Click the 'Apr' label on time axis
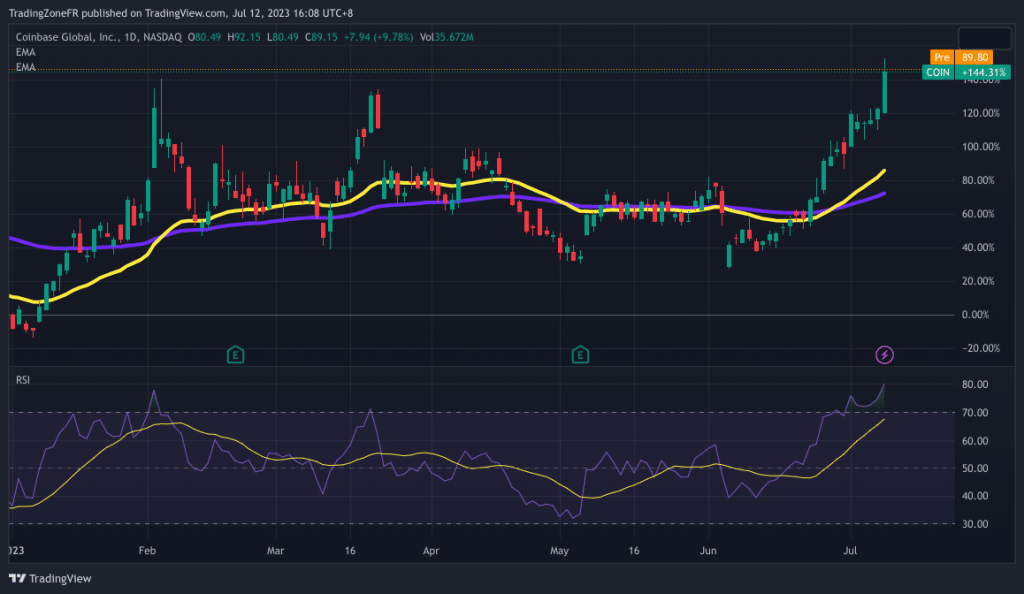The height and width of the screenshot is (594, 1024). (x=430, y=551)
